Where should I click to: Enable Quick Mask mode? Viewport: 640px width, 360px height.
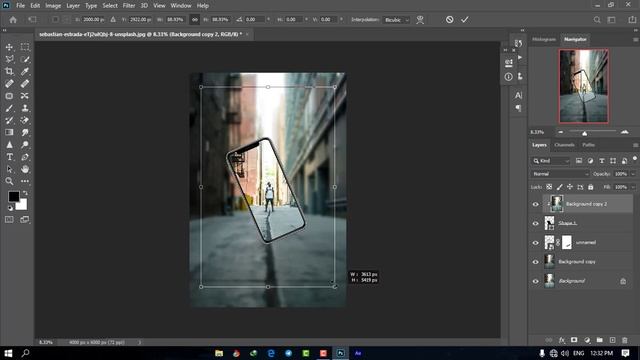click(x=9, y=220)
